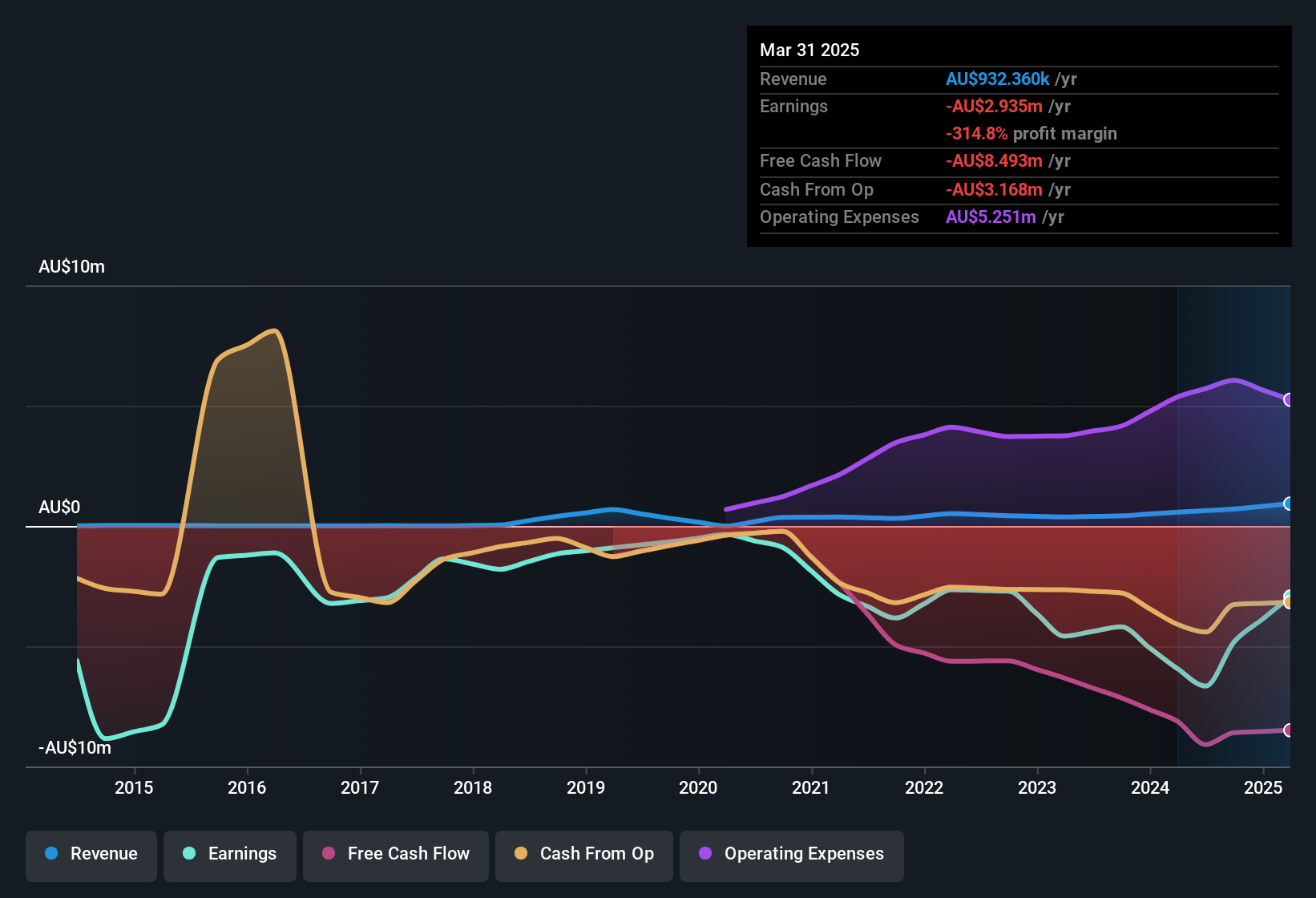Click the purple Operating Expenses endpoint marker
Image resolution: width=1316 pixels, height=898 pixels.
(1289, 399)
